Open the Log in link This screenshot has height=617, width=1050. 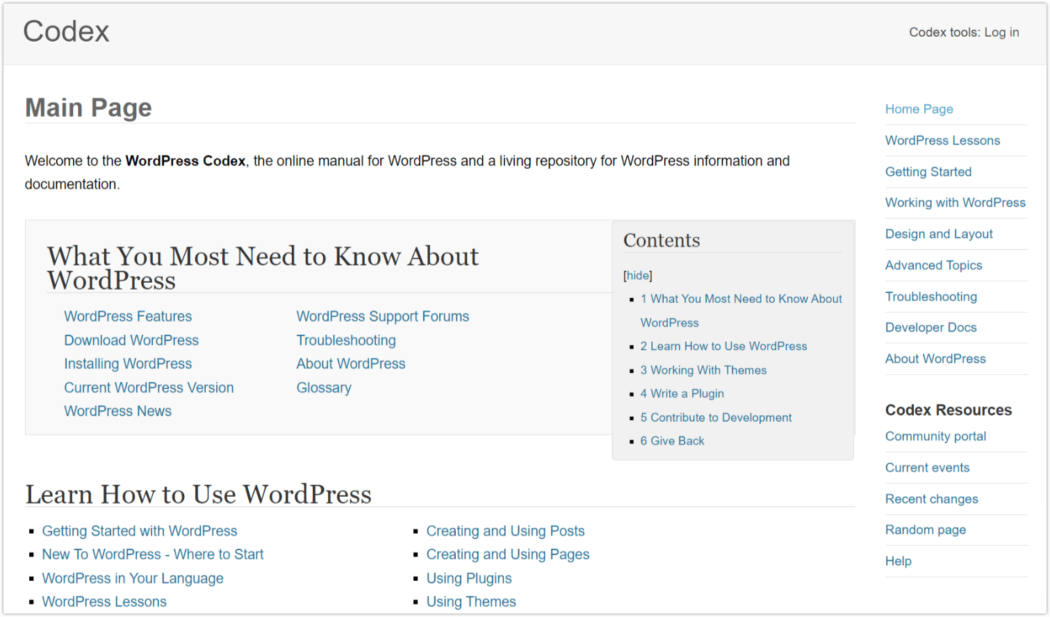[1001, 32]
